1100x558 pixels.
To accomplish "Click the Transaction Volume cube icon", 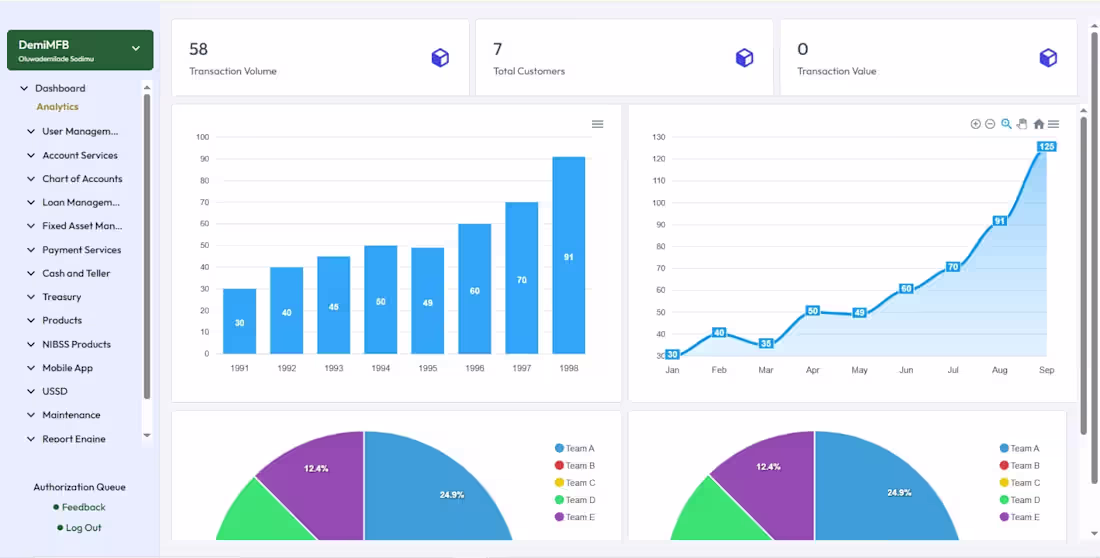I will tap(440, 58).
